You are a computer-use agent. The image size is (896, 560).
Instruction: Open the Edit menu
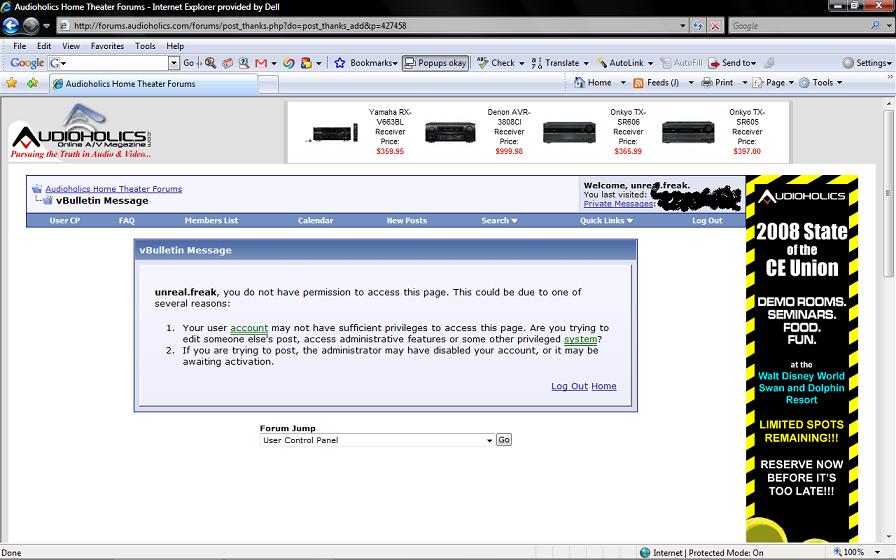click(x=44, y=46)
